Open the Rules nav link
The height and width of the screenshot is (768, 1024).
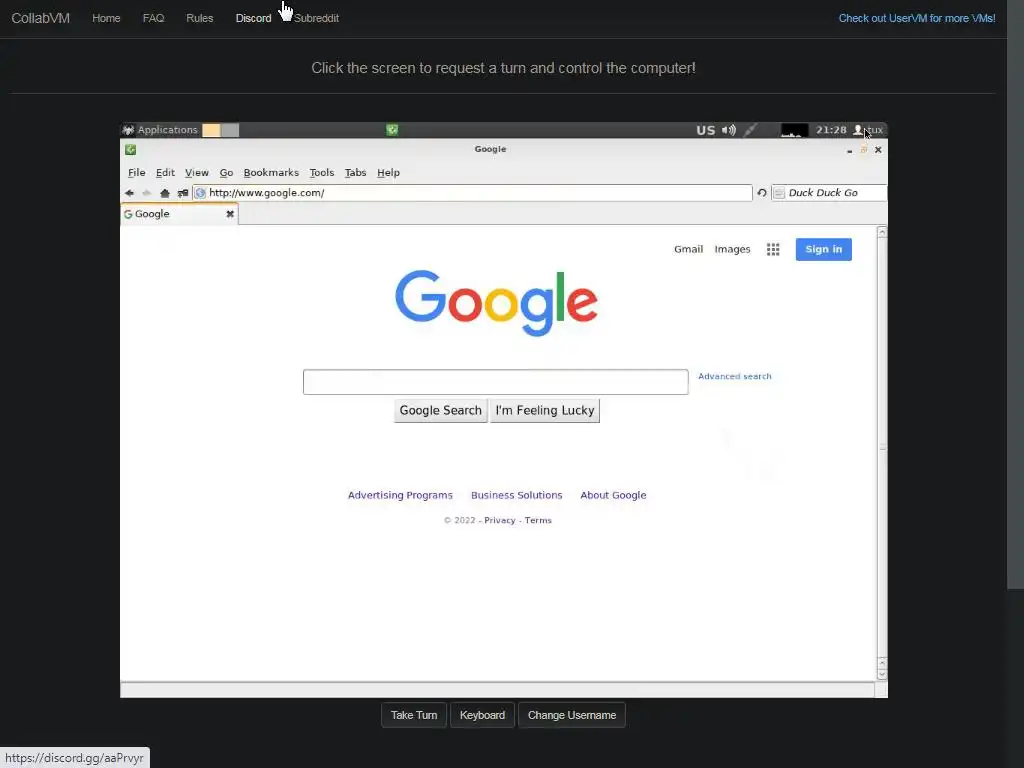pyautogui.click(x=200, y=18)
